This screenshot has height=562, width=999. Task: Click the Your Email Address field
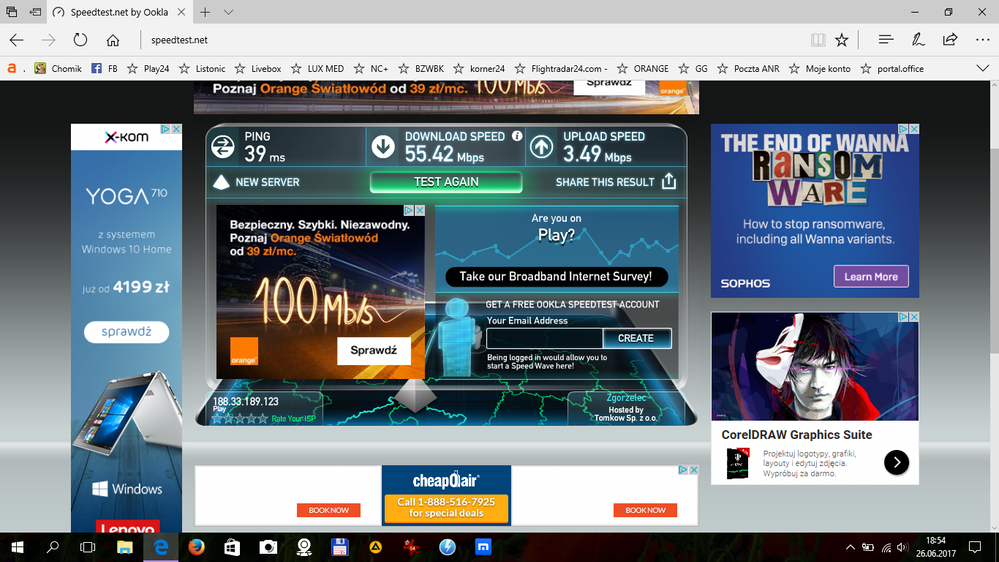click(545, 338)
